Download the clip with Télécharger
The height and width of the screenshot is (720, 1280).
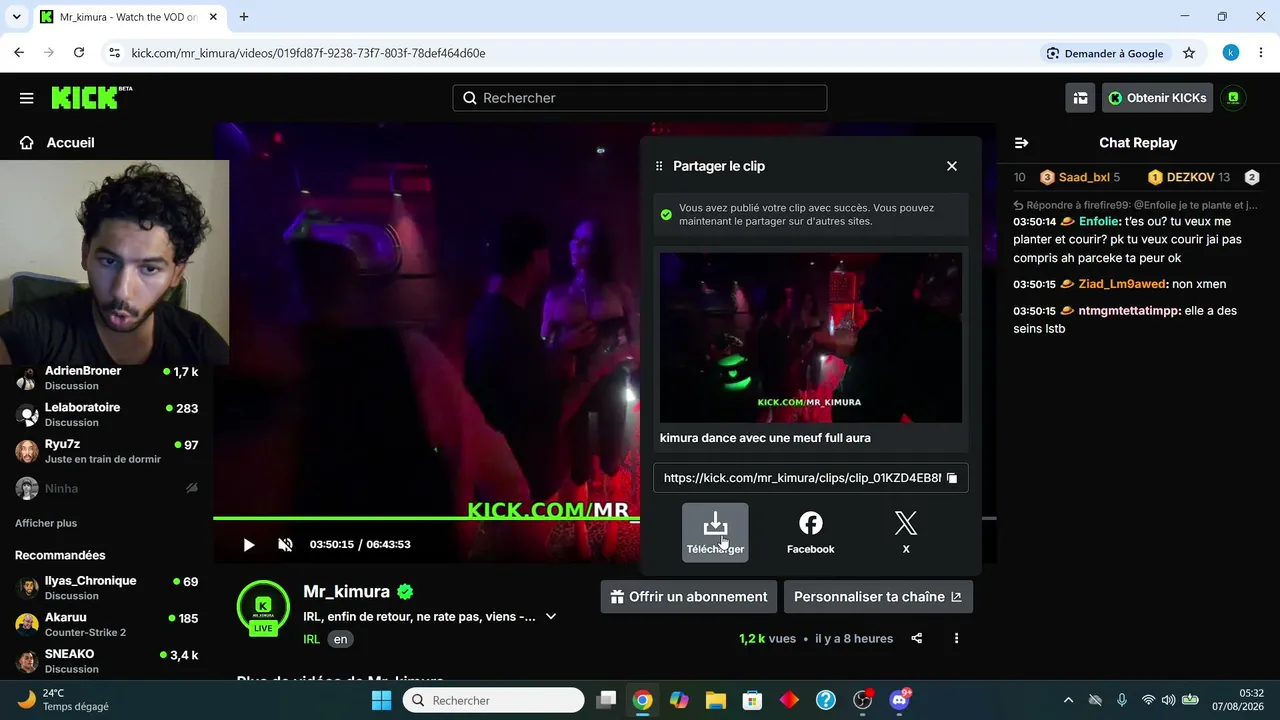tap(715, 532)
